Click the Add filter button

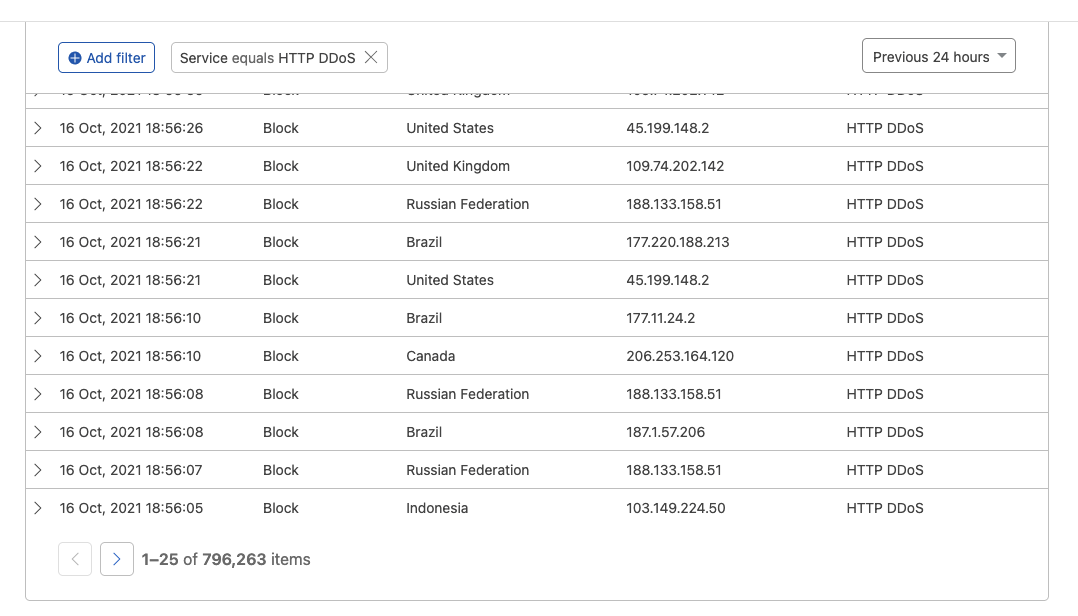[106, 58]
